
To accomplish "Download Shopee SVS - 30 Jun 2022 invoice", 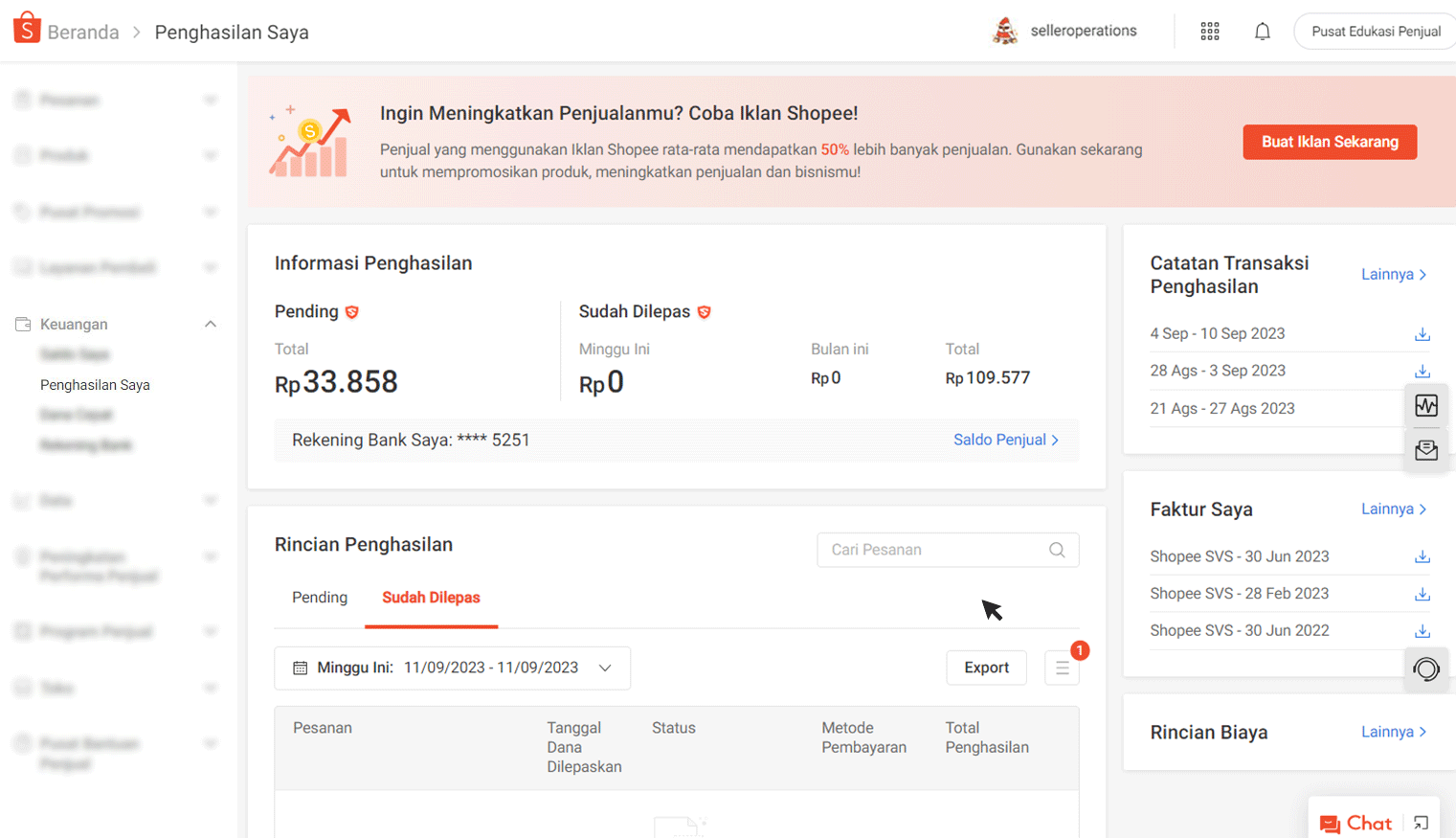I will (x=1422, y=631).
